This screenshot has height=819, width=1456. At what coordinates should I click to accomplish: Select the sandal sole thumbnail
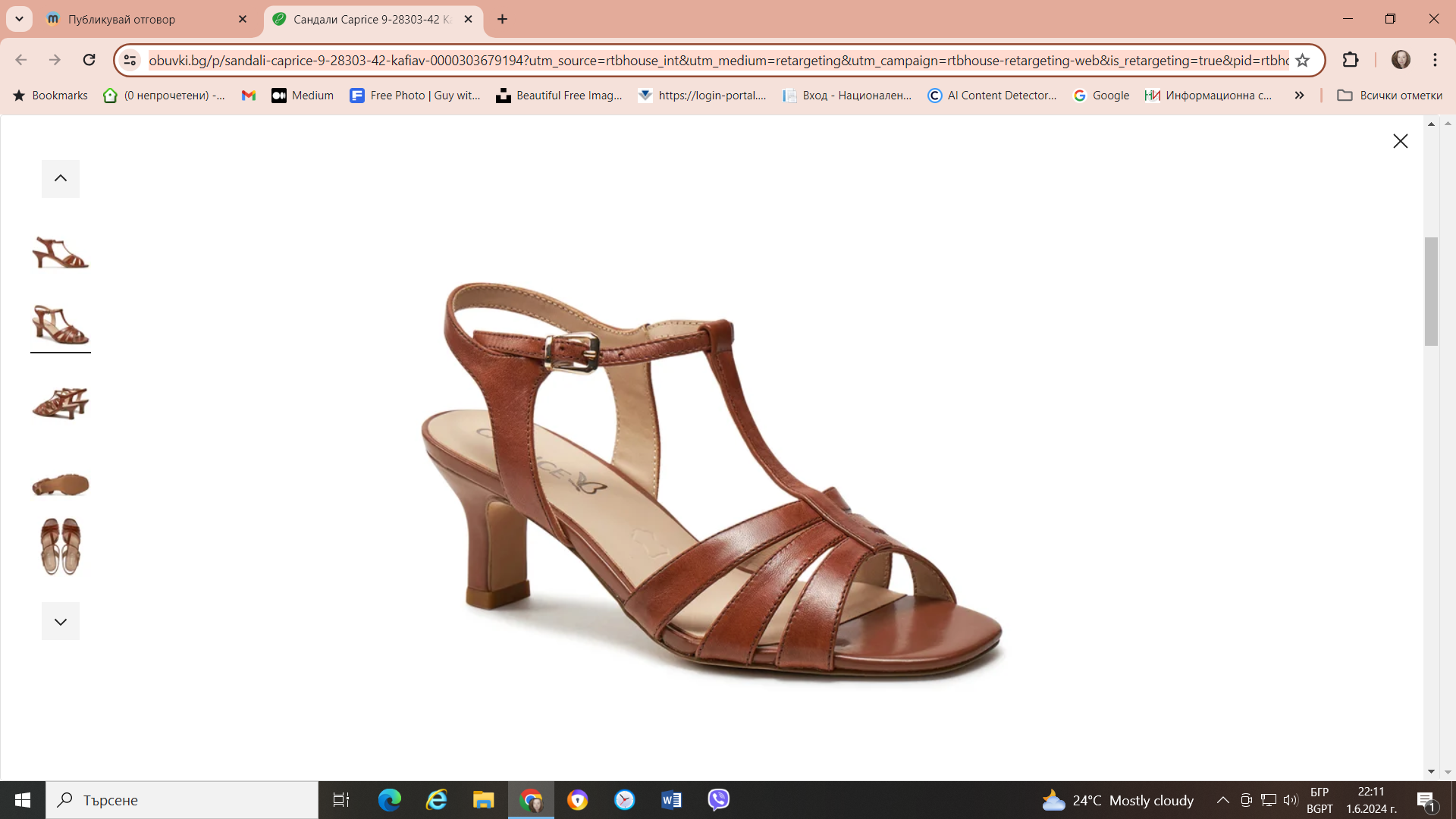coord(61,484)
